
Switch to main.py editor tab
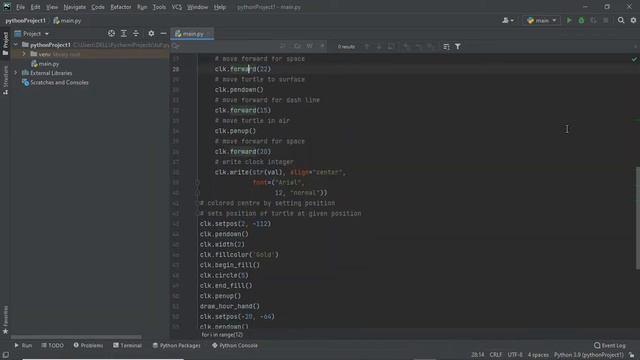click(192, 34)
